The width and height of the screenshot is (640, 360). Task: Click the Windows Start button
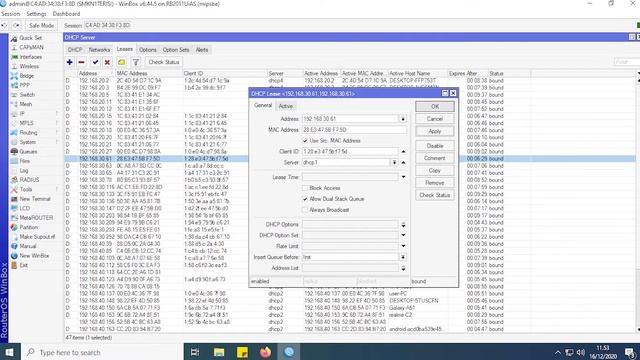pyautogui.click(x=10, y=352)
